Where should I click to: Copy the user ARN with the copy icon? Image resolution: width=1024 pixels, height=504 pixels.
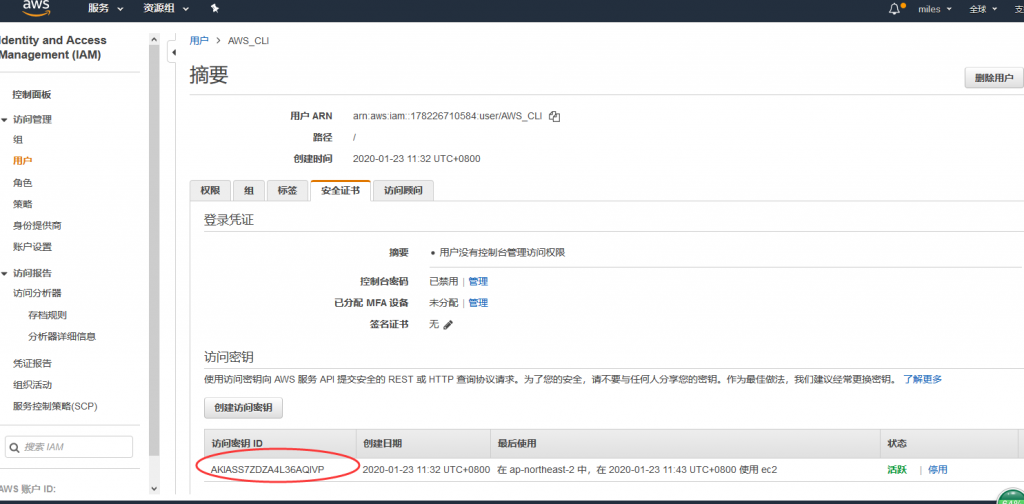point(554,117)
